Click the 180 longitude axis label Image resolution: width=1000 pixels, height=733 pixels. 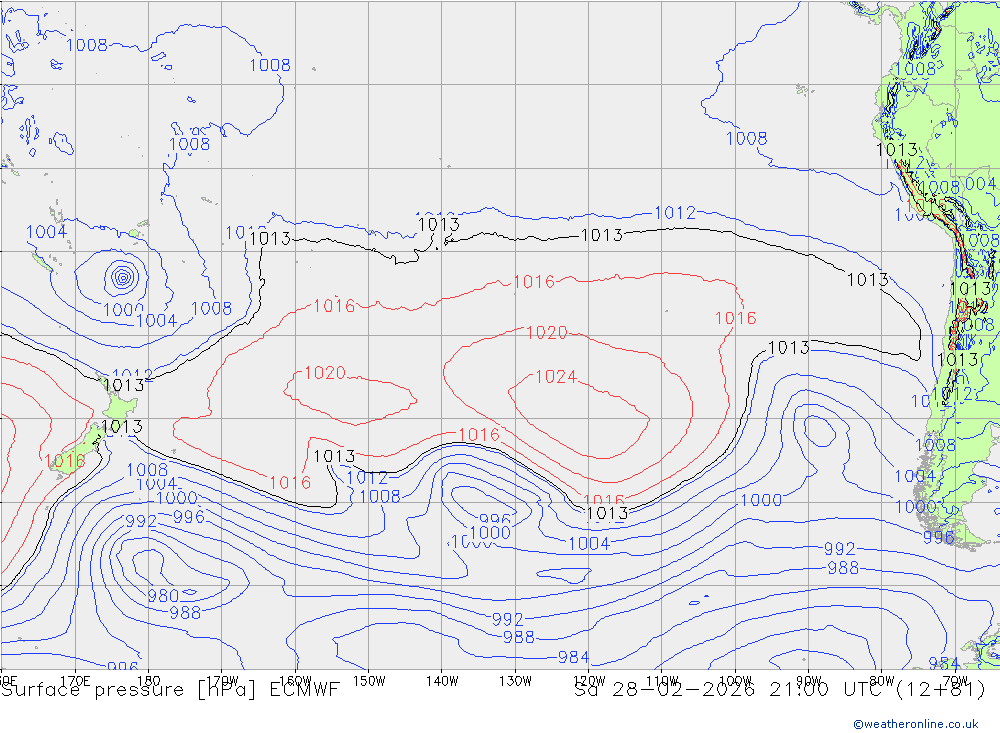click(149, 681)
